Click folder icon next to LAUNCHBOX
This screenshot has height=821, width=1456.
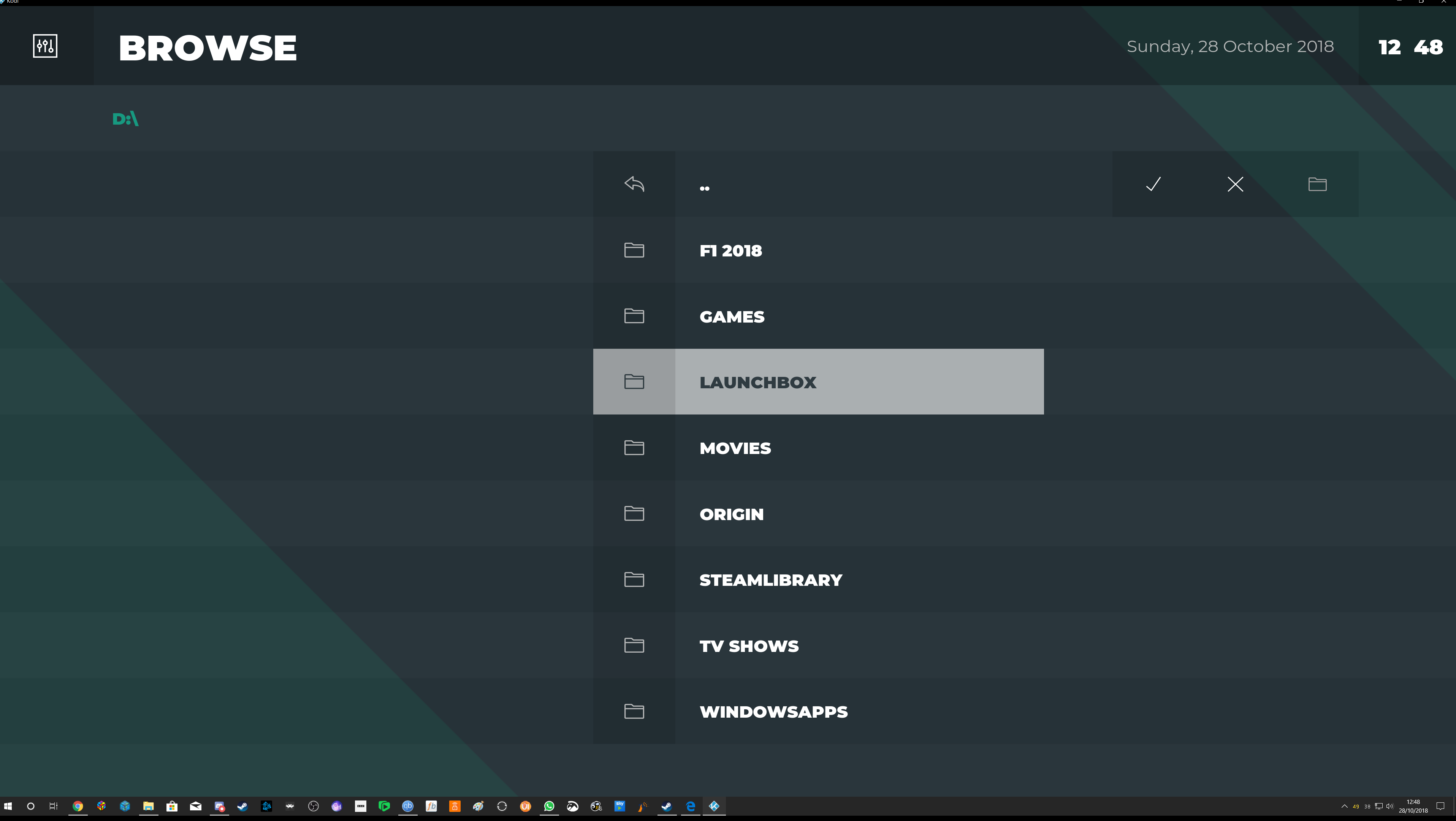634,382
